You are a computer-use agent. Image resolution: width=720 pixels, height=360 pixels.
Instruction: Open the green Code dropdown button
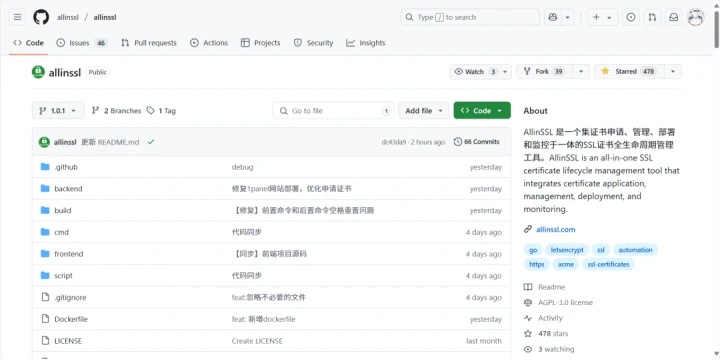pos(482,111)
